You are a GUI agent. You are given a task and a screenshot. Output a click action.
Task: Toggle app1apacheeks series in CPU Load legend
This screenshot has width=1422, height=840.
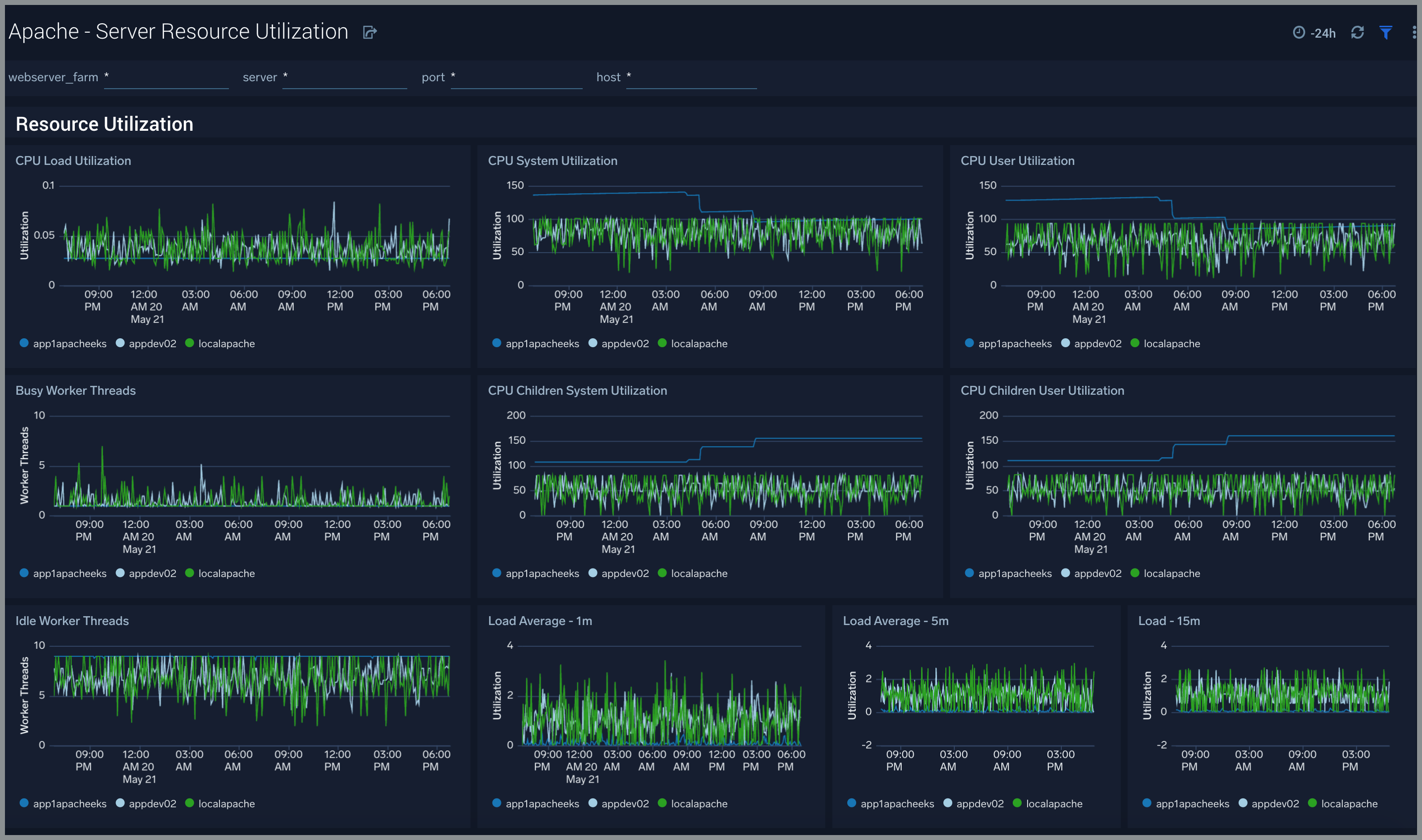click(x=69, y=344)
